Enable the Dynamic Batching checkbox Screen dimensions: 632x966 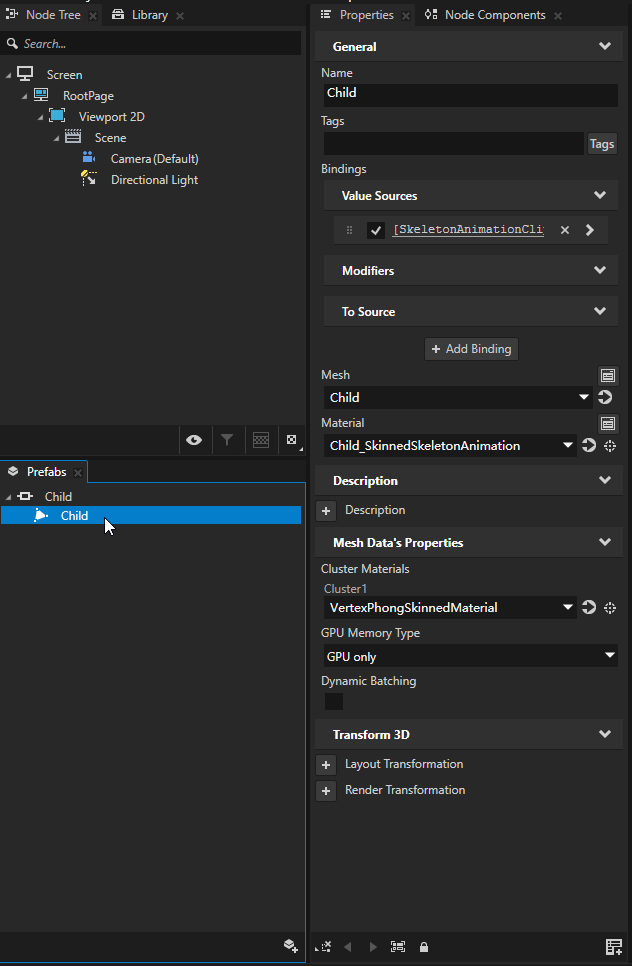(334, 701)
